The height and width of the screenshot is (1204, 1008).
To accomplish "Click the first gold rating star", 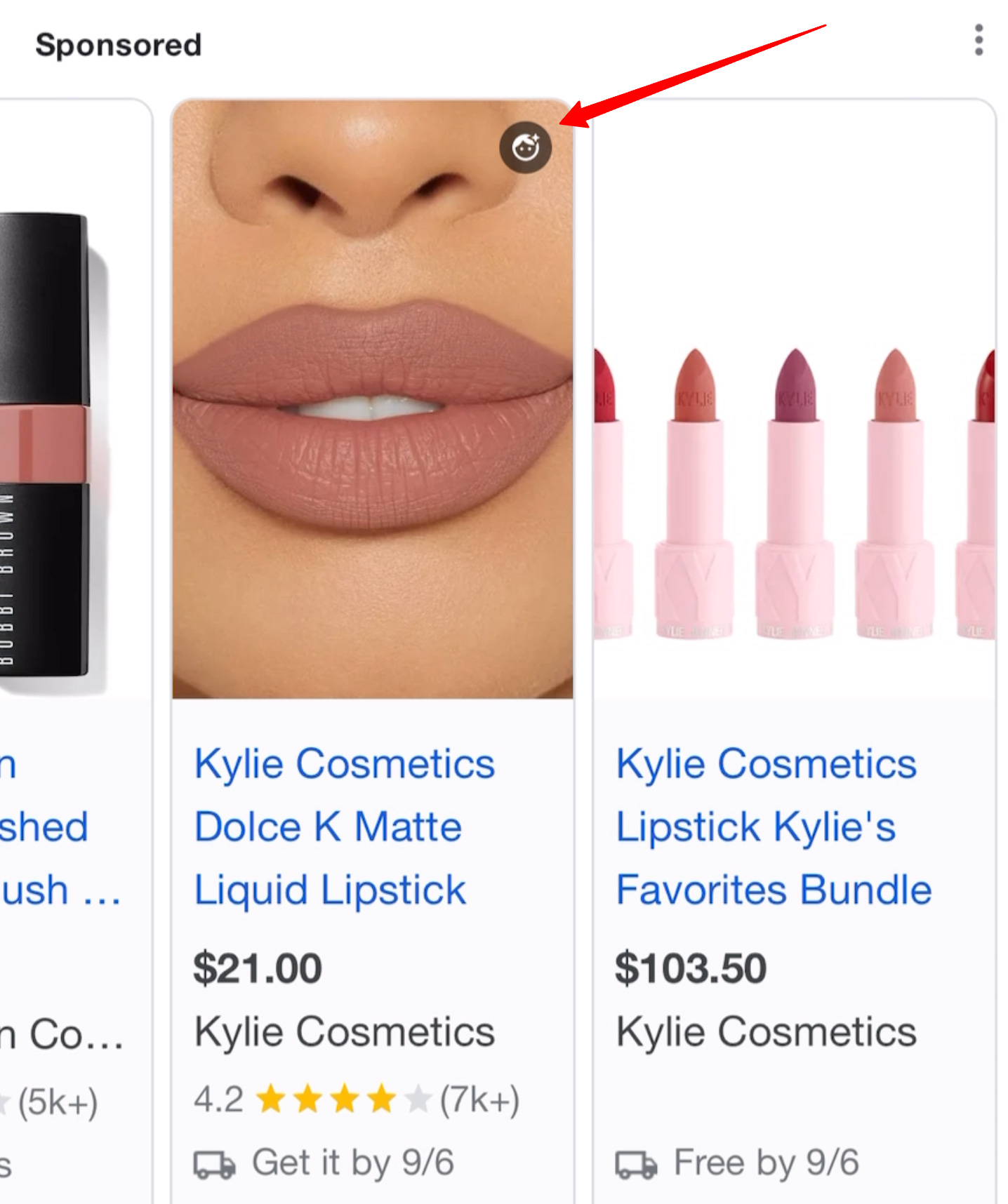I will [270, 1099].
